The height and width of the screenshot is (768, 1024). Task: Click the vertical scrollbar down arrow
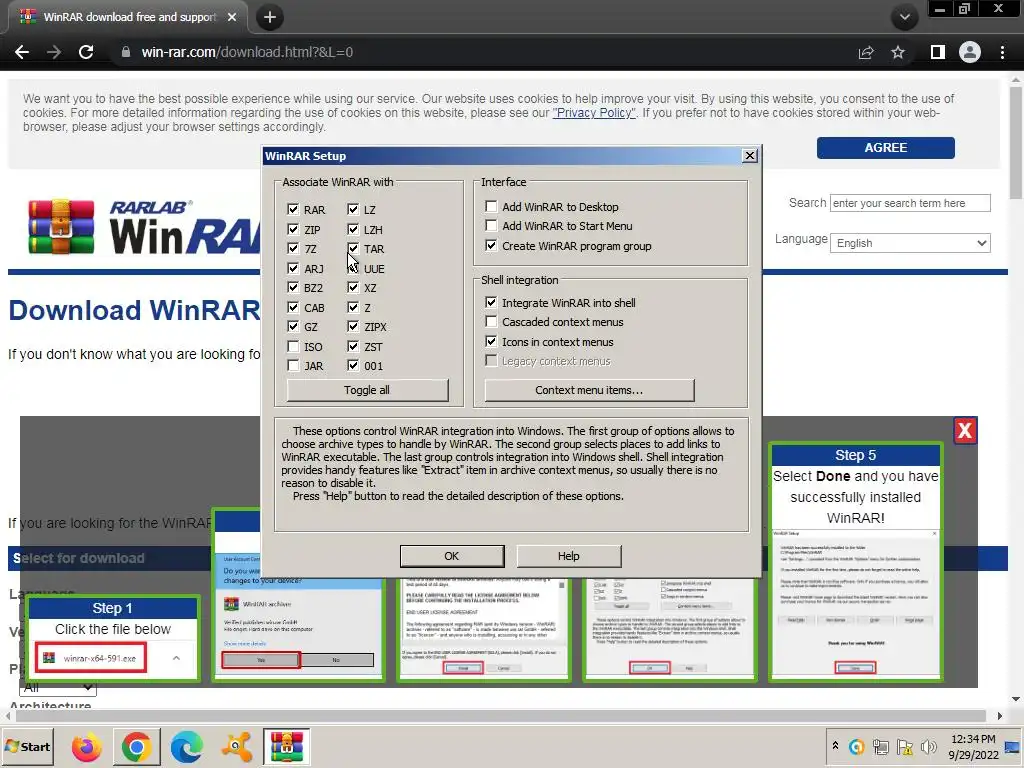pos(1016,699)
